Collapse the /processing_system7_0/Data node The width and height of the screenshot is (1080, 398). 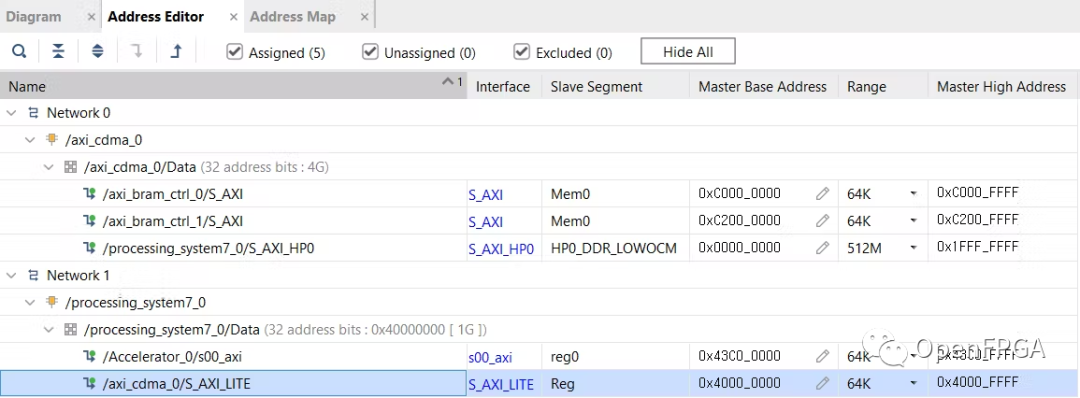tap(48, 329)
